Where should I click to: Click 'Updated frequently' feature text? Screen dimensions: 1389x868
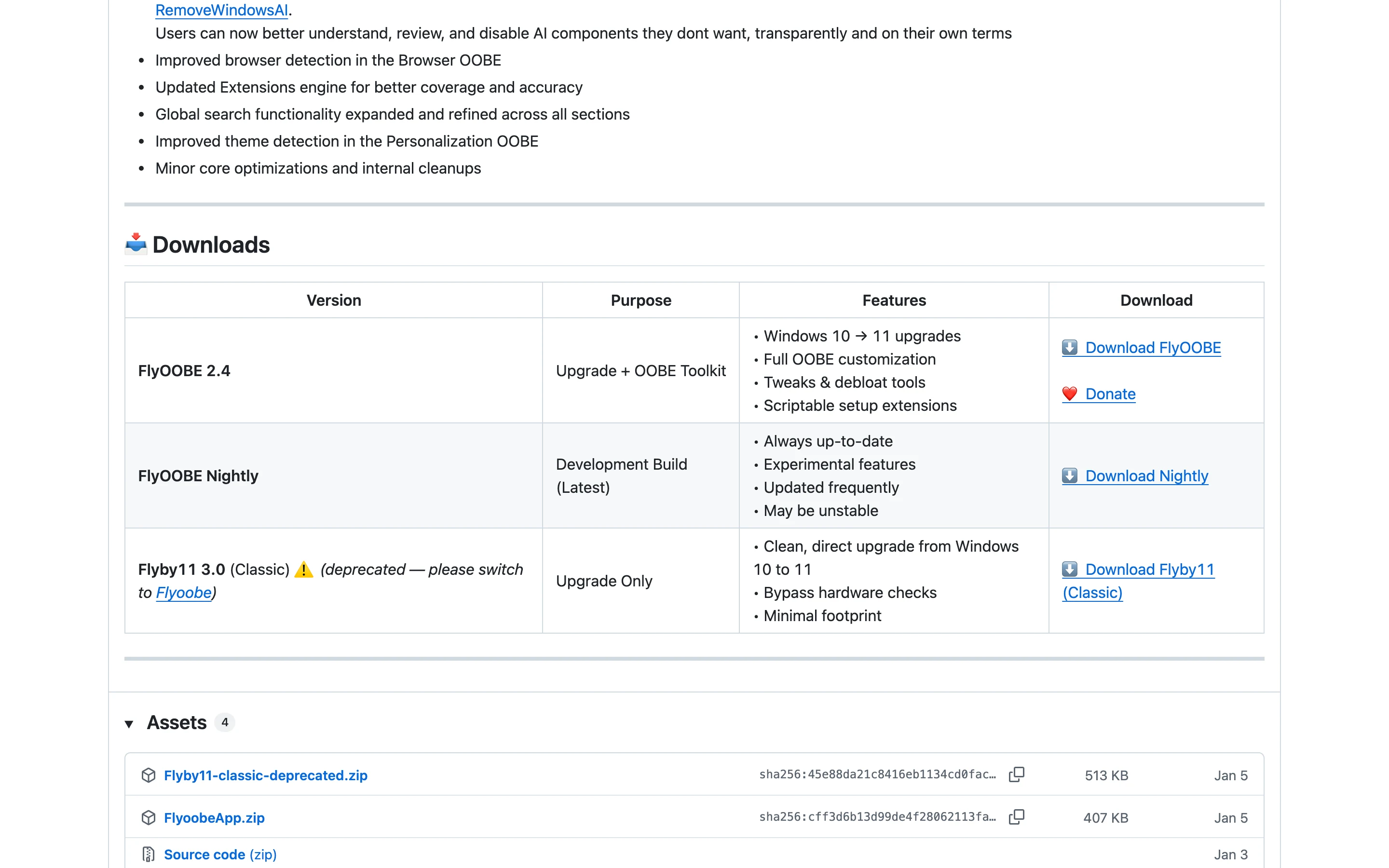831,488
